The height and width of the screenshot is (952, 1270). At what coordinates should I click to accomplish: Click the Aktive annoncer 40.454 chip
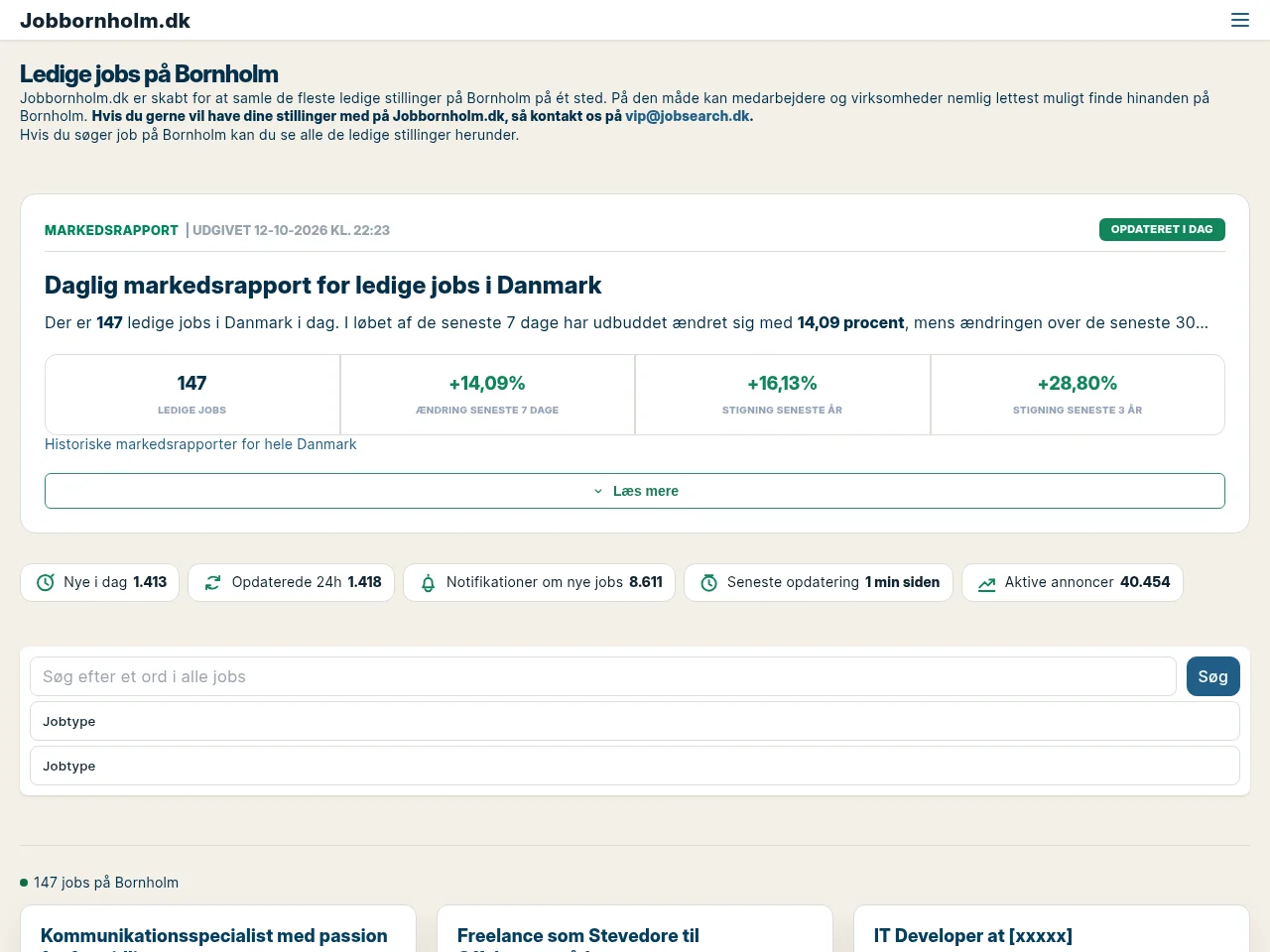click(x=1073, y=582)
